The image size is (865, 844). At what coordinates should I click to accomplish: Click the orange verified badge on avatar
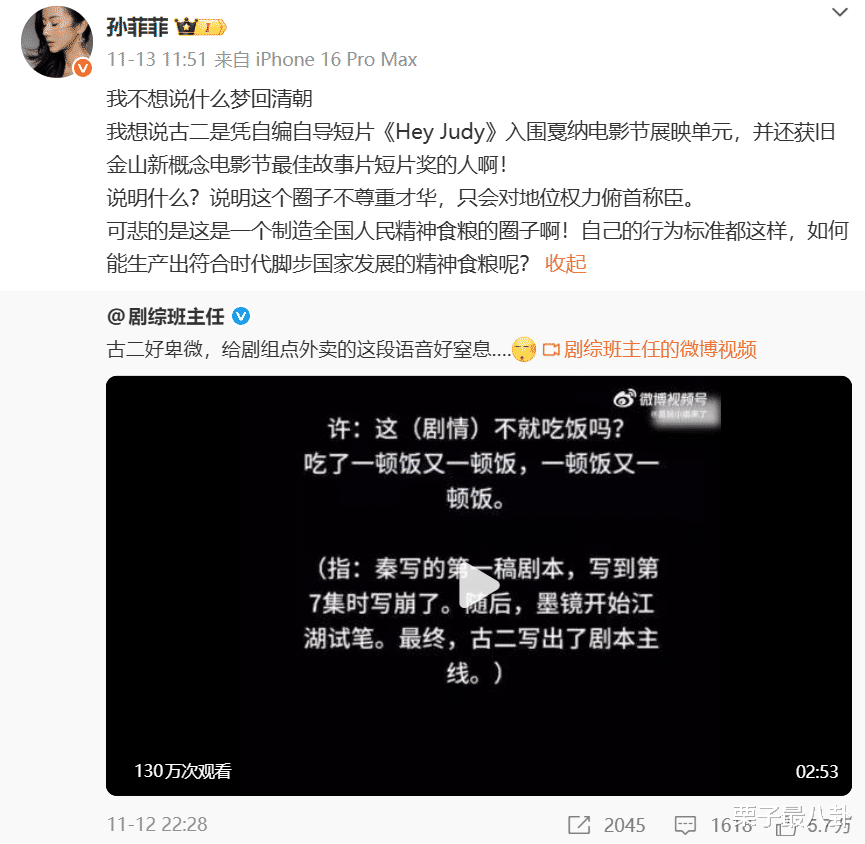[x=83, y=68]
